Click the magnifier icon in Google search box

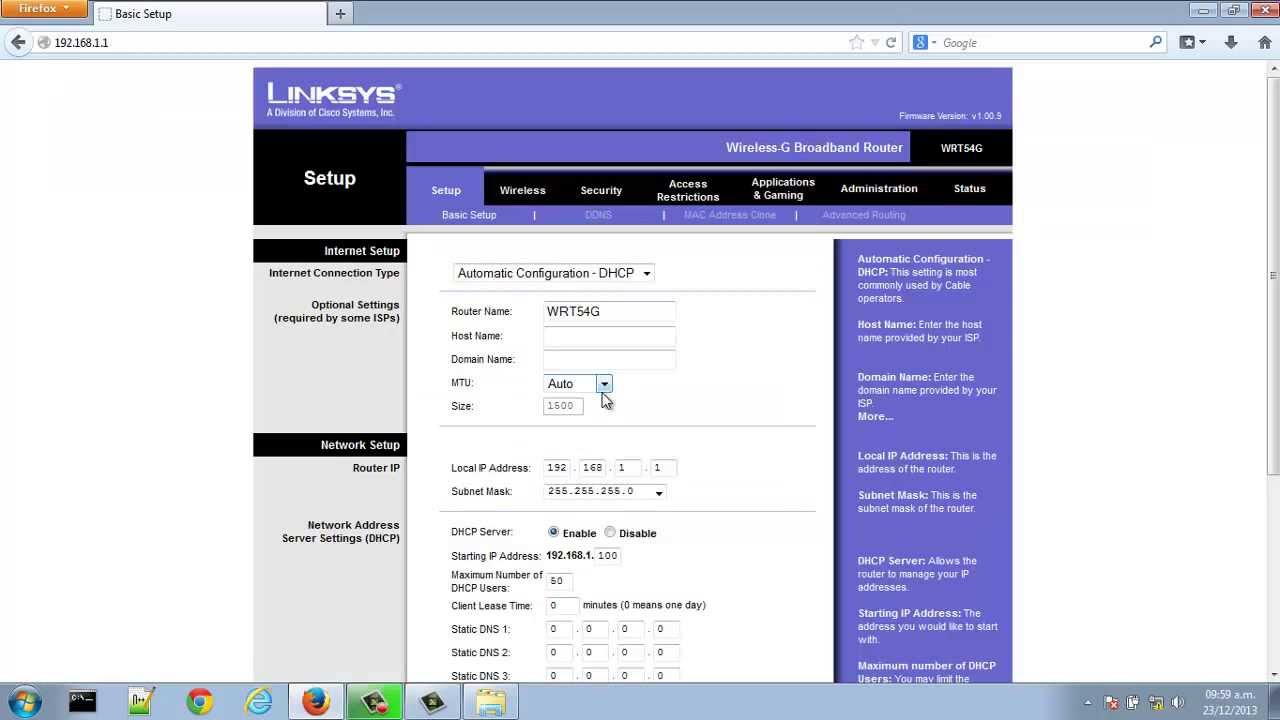pos(1156,42)
